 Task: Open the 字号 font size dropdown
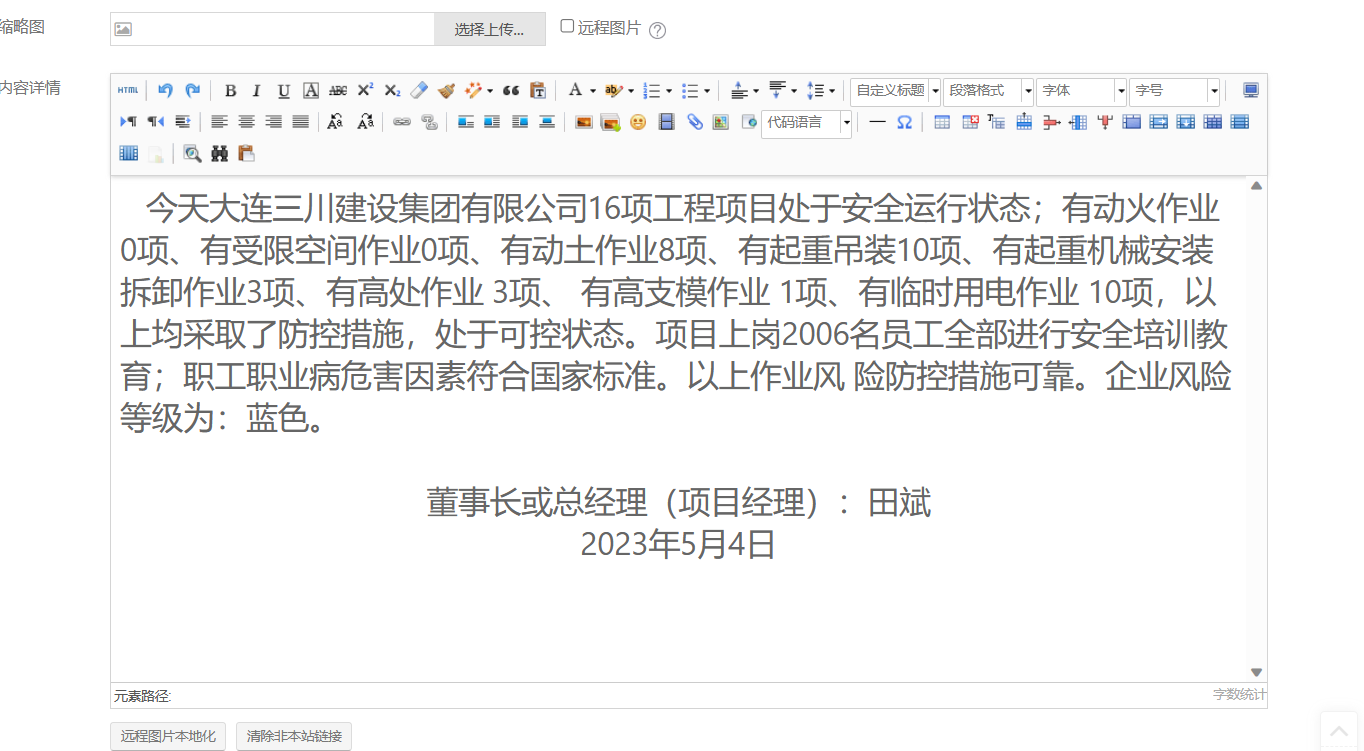tap(1175, 91)
